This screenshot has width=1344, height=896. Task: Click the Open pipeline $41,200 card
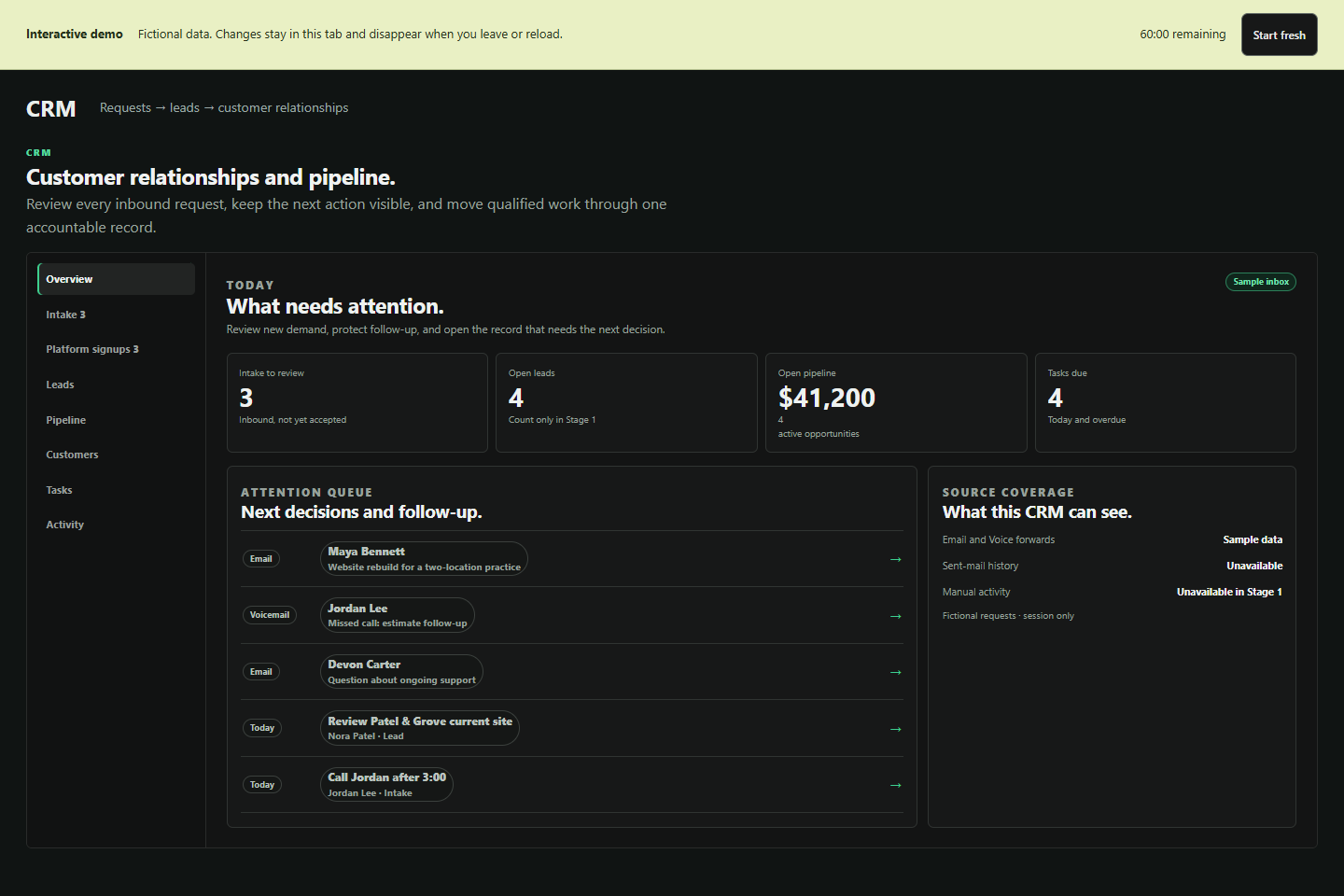[x=896, y=402]
